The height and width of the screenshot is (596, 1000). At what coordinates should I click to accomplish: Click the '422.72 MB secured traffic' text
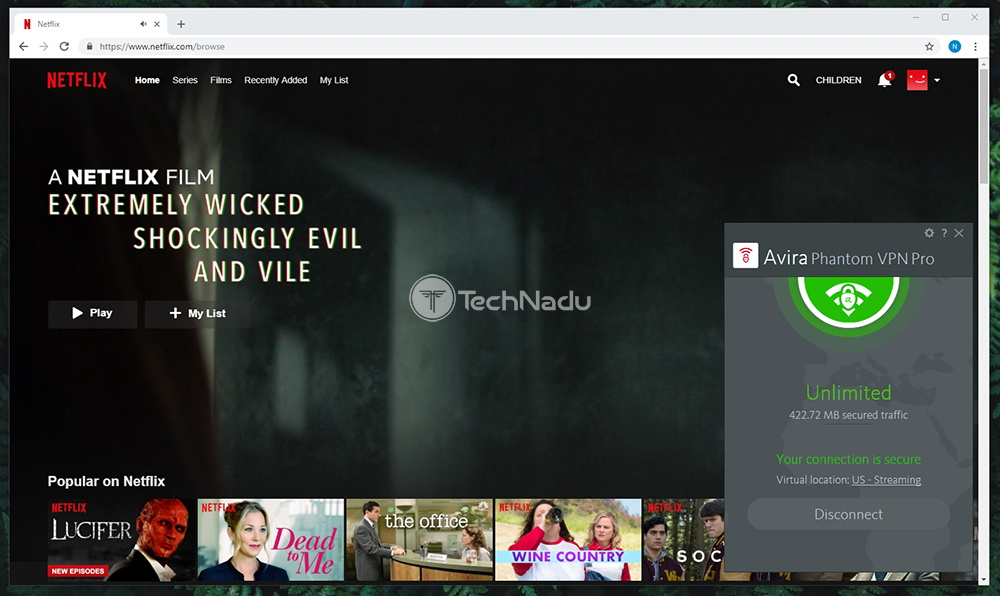click(848, 415)
